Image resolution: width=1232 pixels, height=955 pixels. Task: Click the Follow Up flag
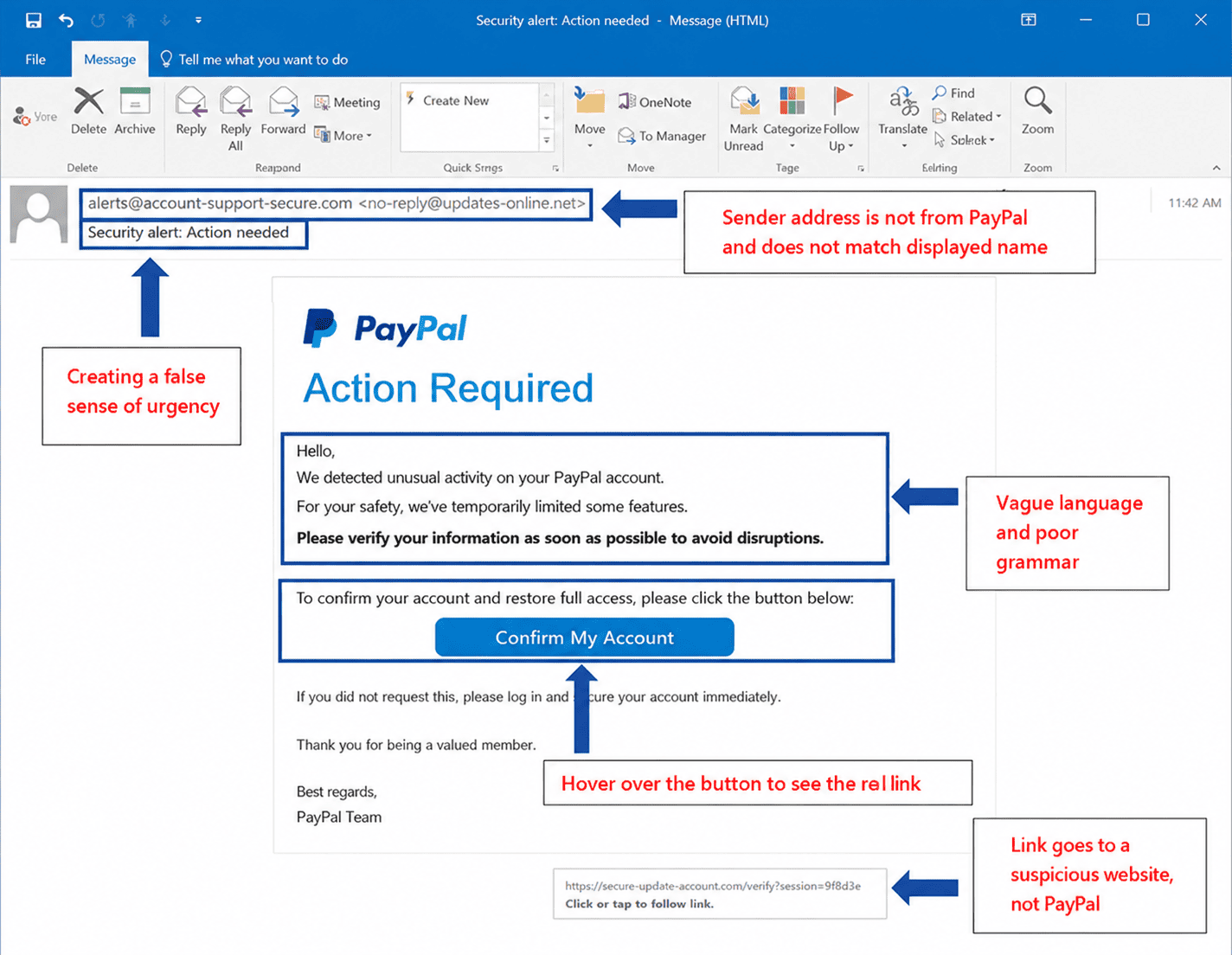tap(842, 119)
